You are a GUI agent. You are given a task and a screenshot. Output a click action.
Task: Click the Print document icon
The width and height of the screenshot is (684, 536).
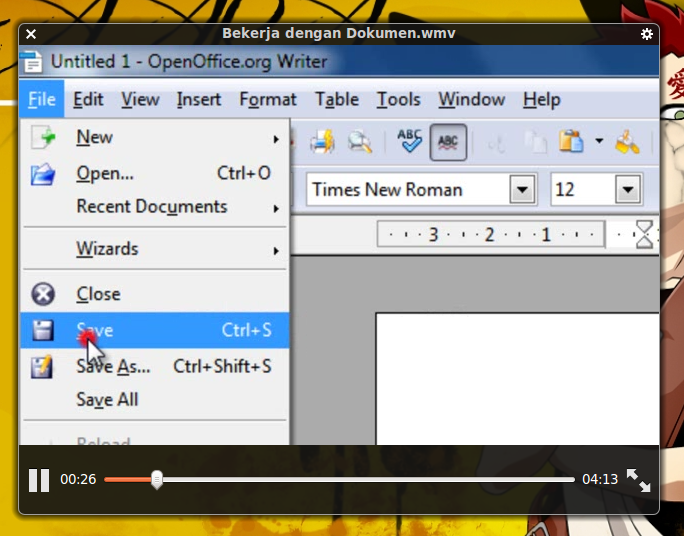coord(321,142)
